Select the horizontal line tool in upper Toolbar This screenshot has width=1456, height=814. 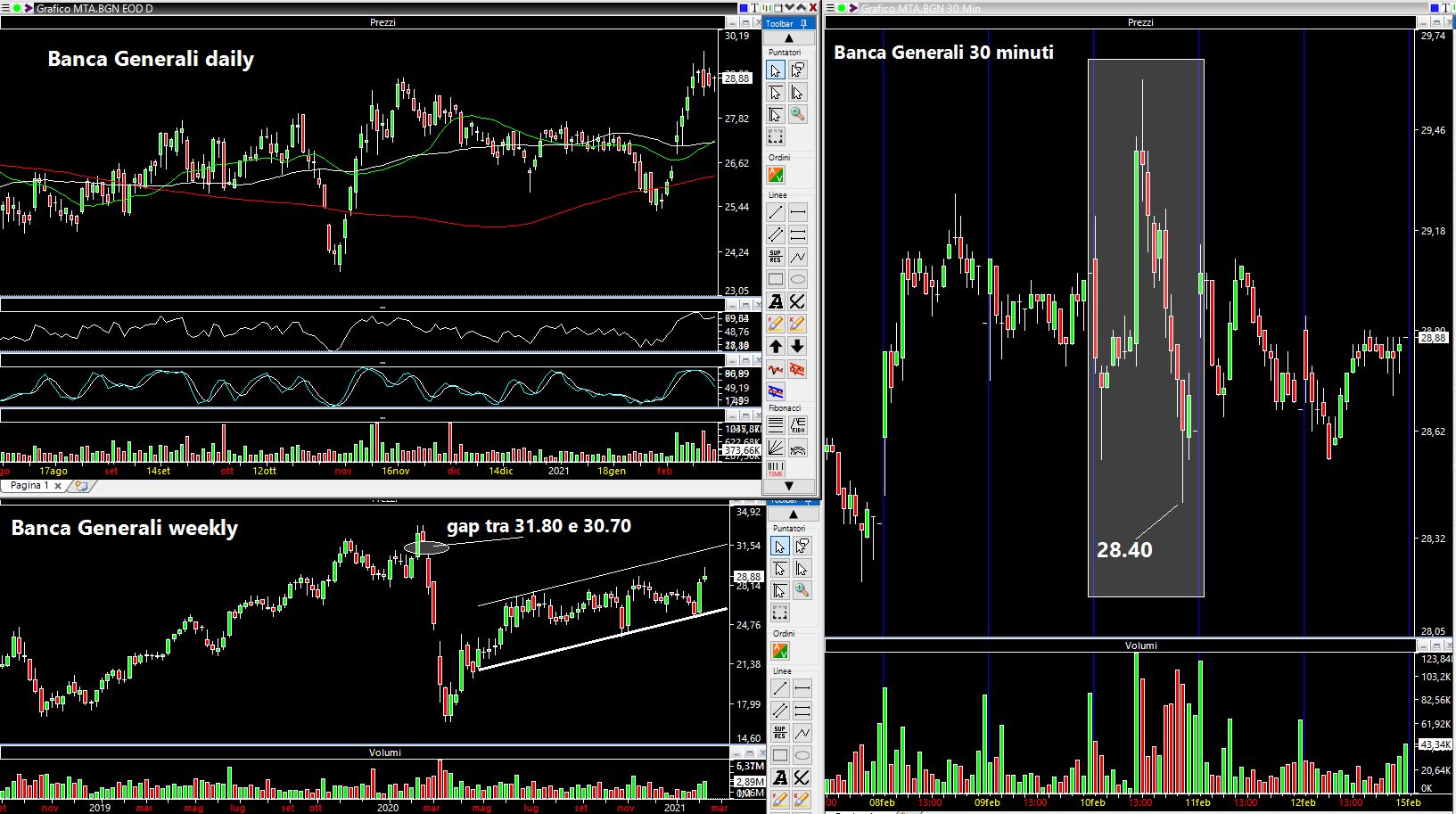pos(798,212)
